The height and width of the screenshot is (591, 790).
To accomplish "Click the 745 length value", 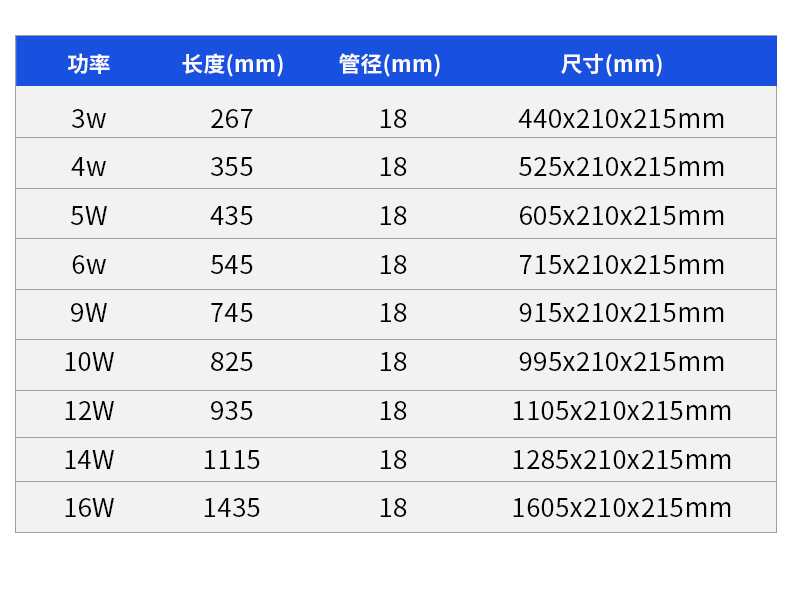I will click(x=232, y=313).
